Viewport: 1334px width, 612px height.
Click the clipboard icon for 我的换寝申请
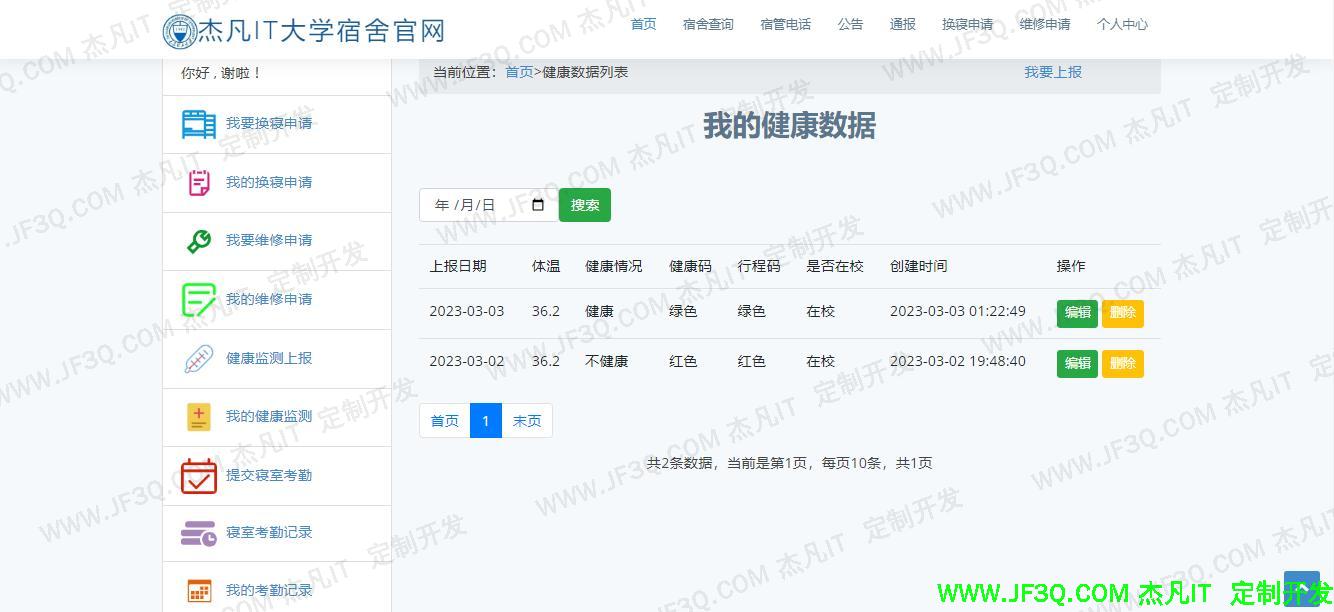197,182
